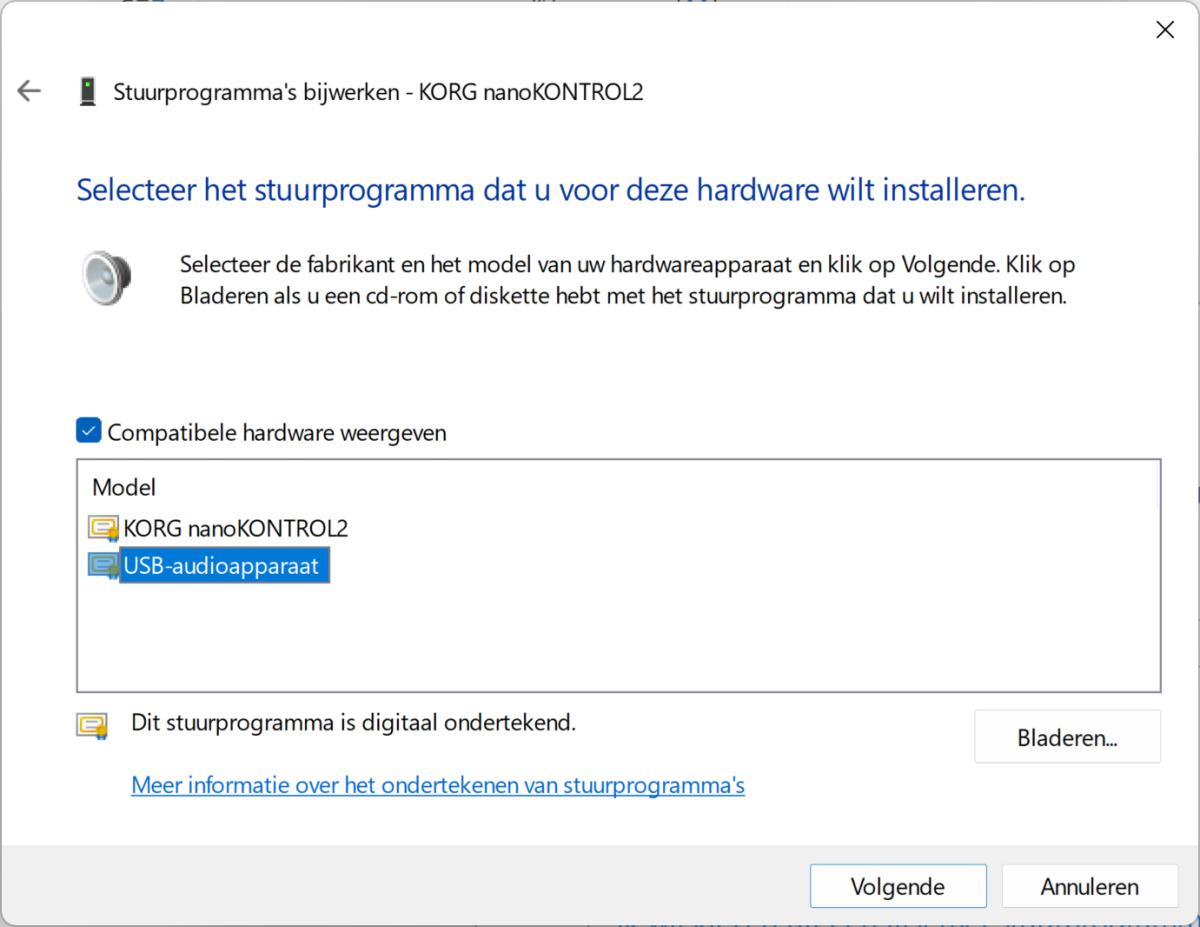Click the digitally signed certificate icon

92,726
